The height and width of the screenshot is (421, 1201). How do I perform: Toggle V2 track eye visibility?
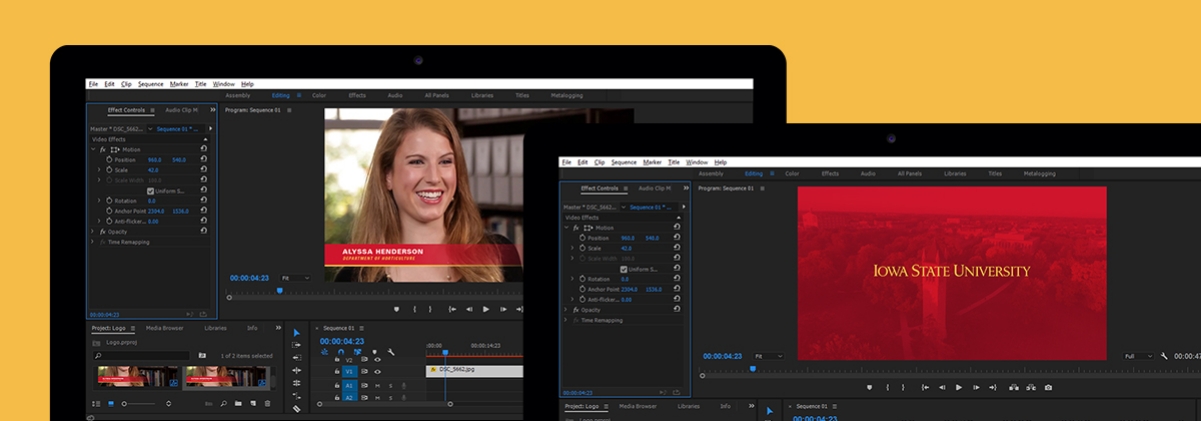tap(377, 359)
